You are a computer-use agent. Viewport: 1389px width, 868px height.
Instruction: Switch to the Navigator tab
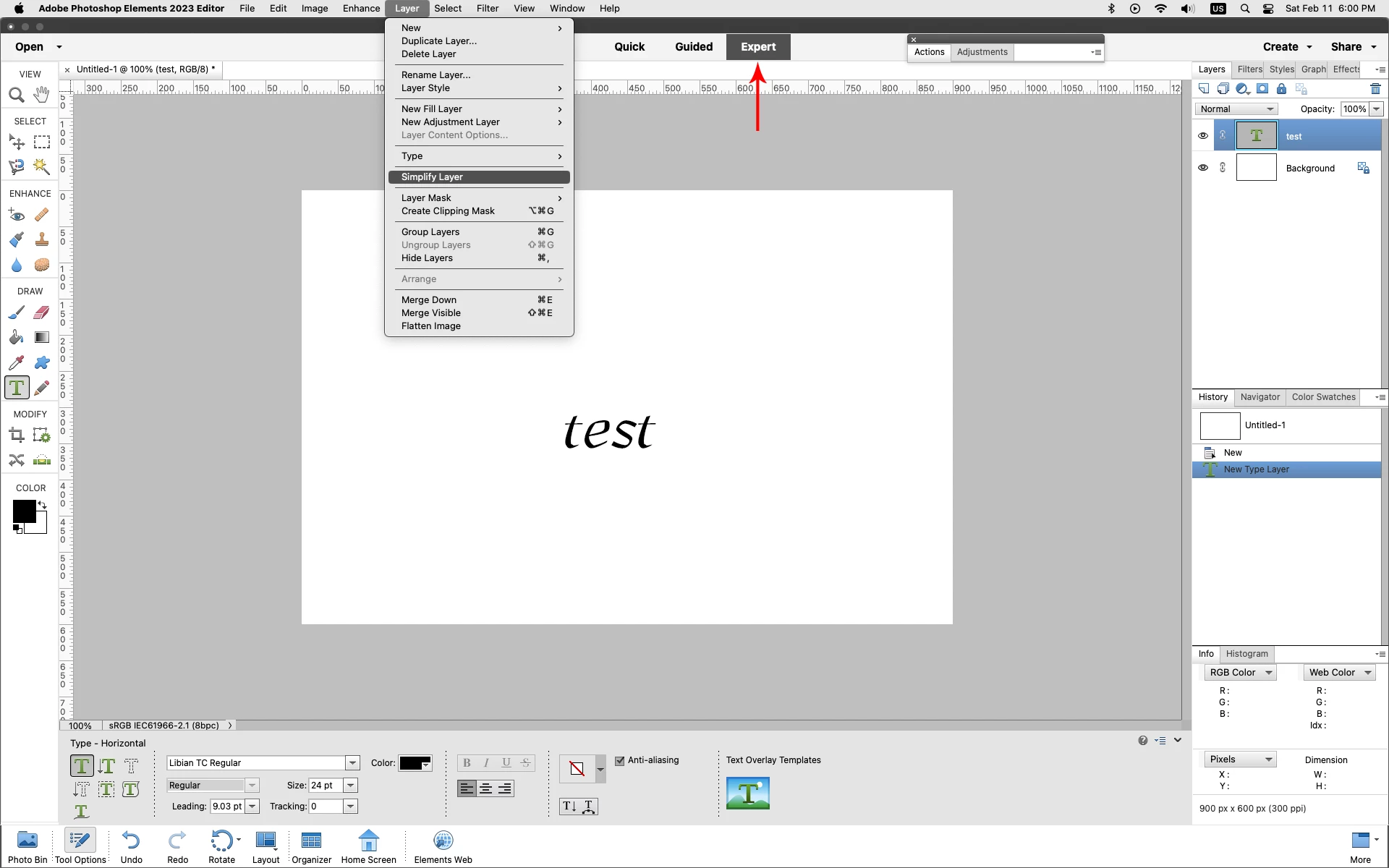(1260, 397)
